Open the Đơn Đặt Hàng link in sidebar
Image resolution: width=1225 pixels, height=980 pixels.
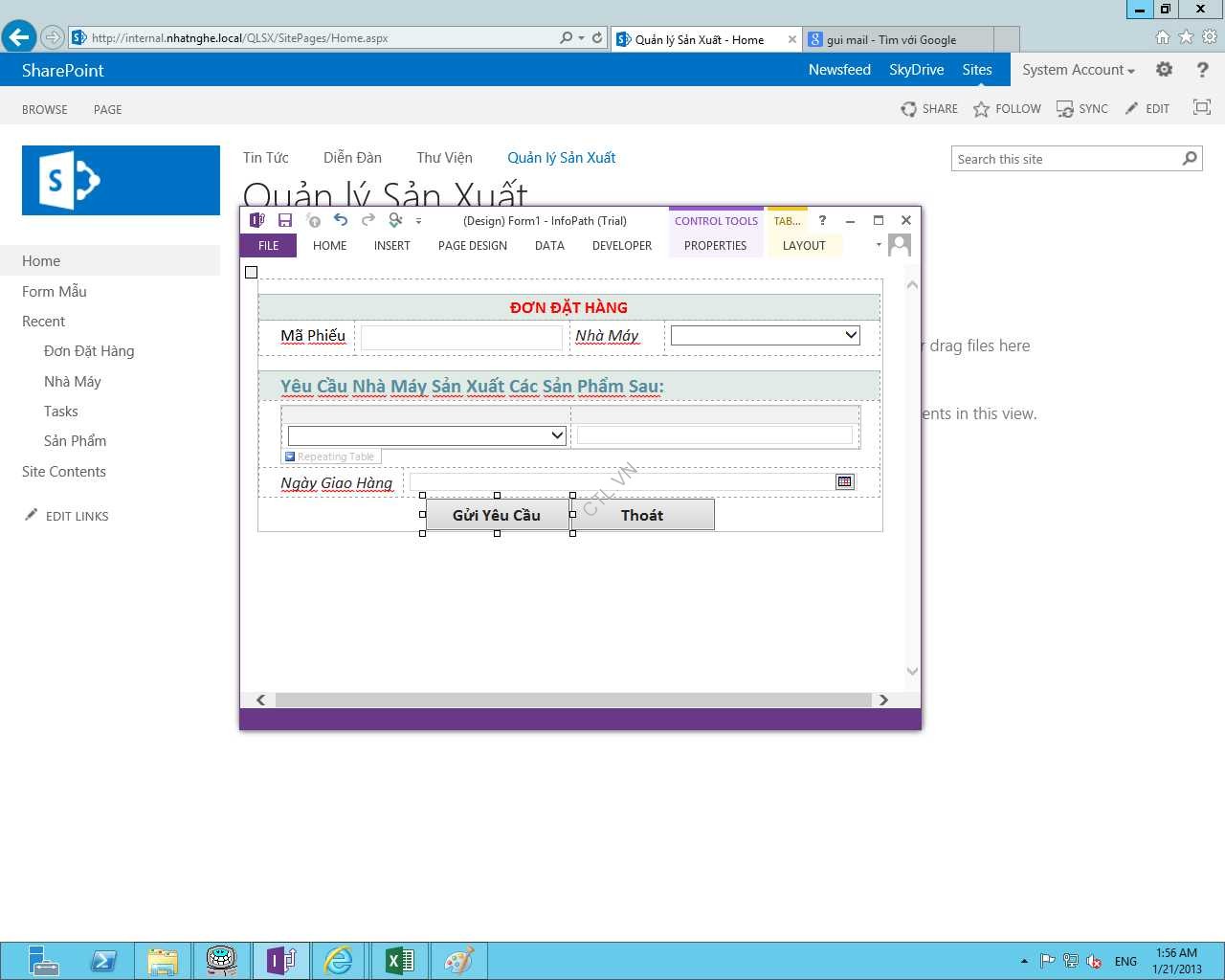point(89,351)
